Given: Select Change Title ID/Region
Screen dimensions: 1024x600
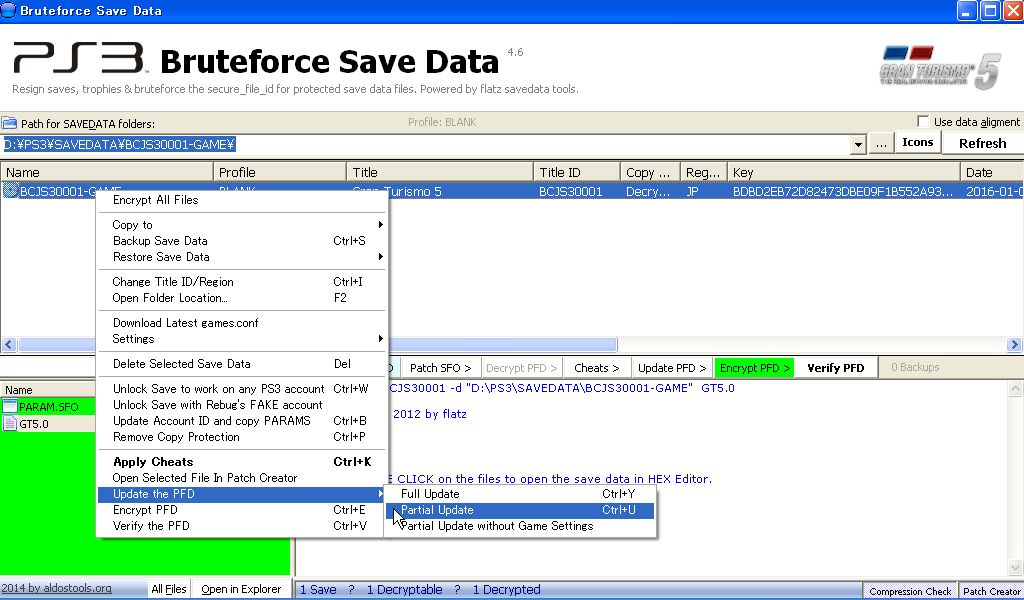Looking at the screenshot, I should pos(242,281).
